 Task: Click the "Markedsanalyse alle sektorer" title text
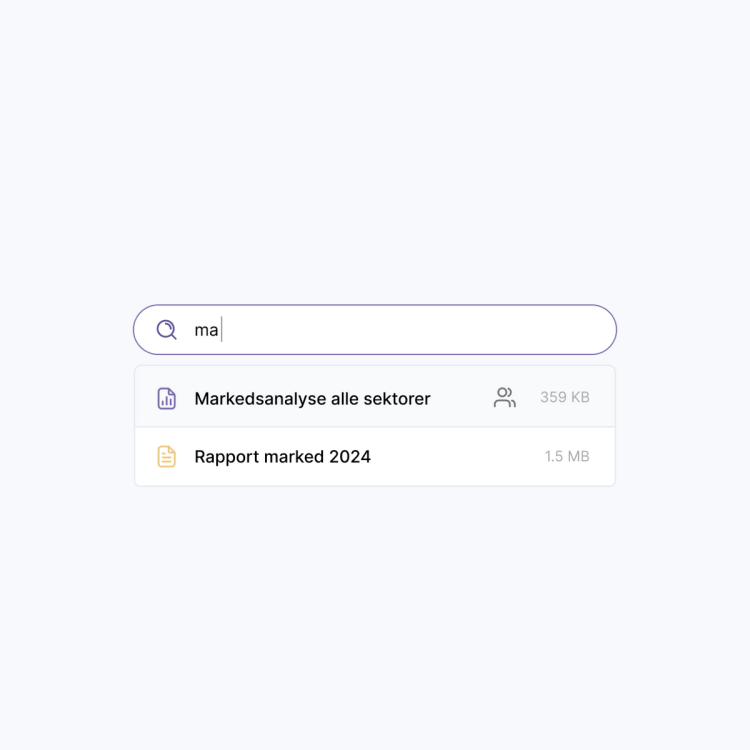(x=312, y=398)
